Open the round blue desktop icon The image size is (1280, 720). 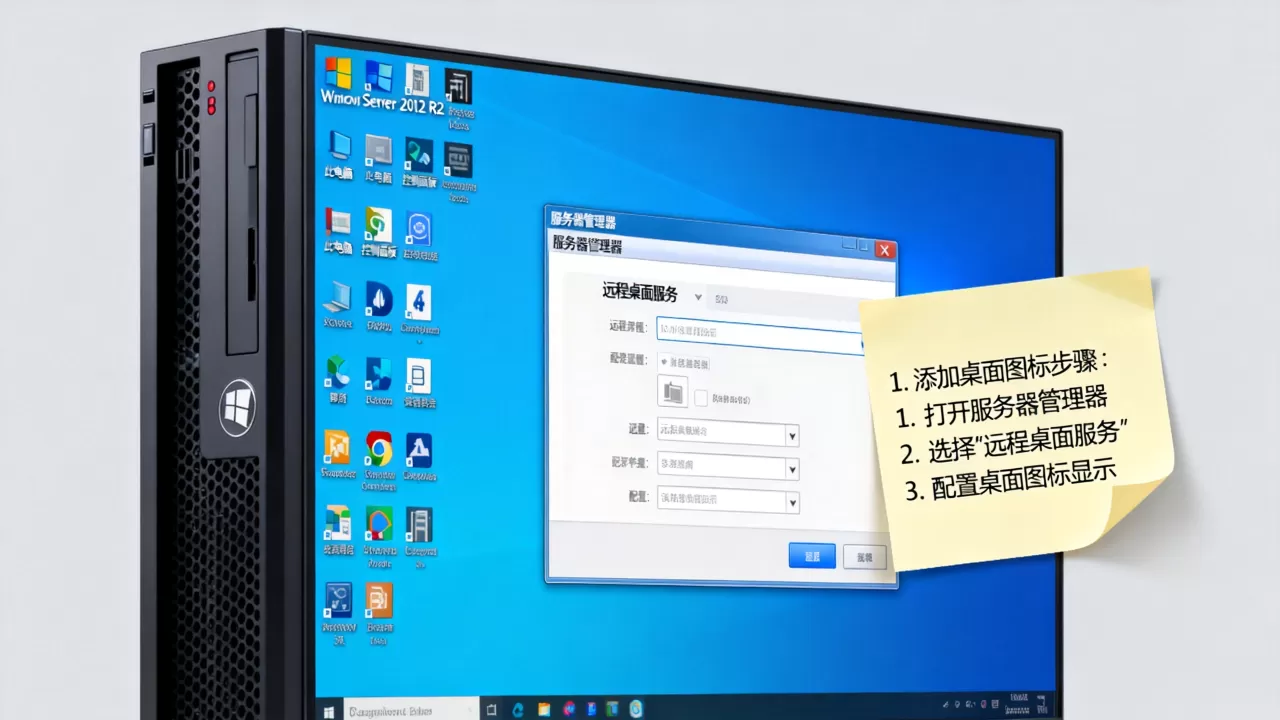pos(419,229)
